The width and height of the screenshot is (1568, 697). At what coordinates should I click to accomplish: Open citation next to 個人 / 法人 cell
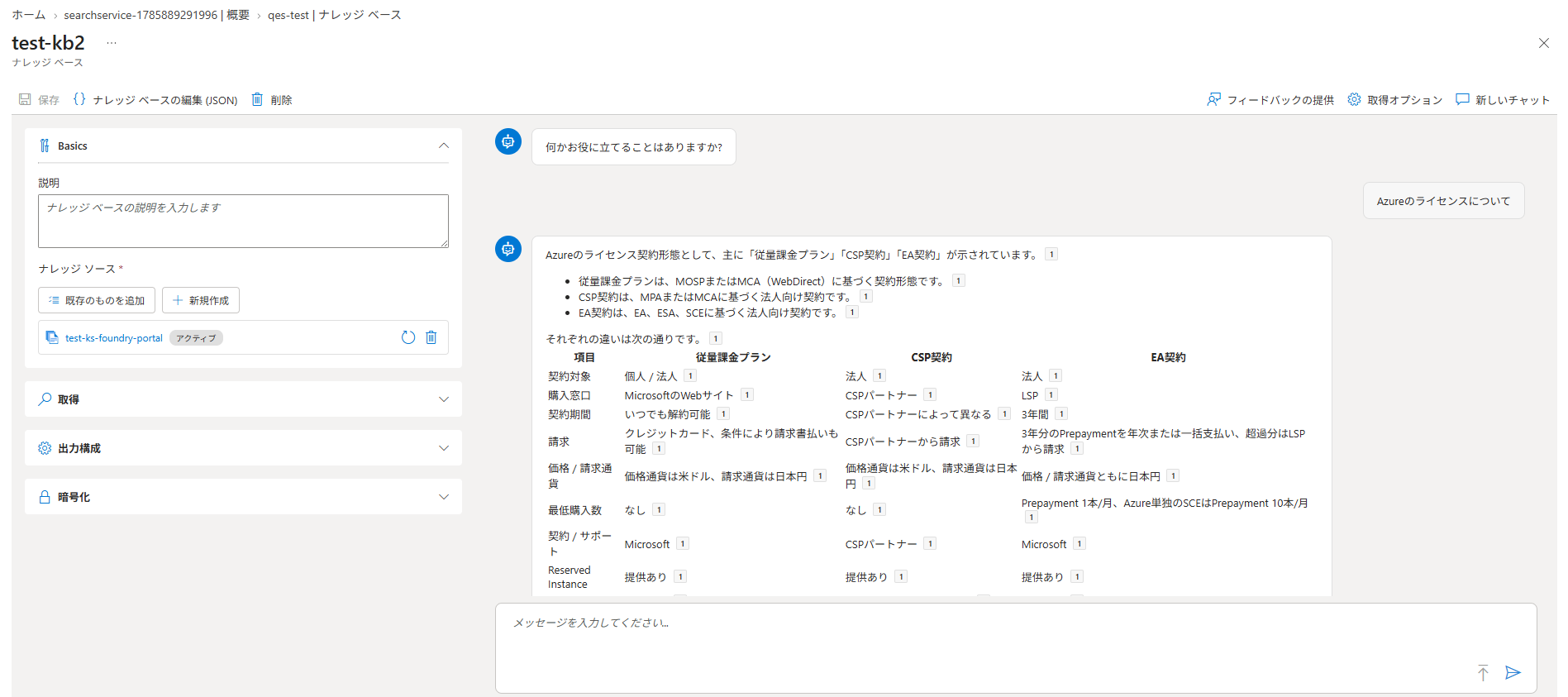pos(690,376)
